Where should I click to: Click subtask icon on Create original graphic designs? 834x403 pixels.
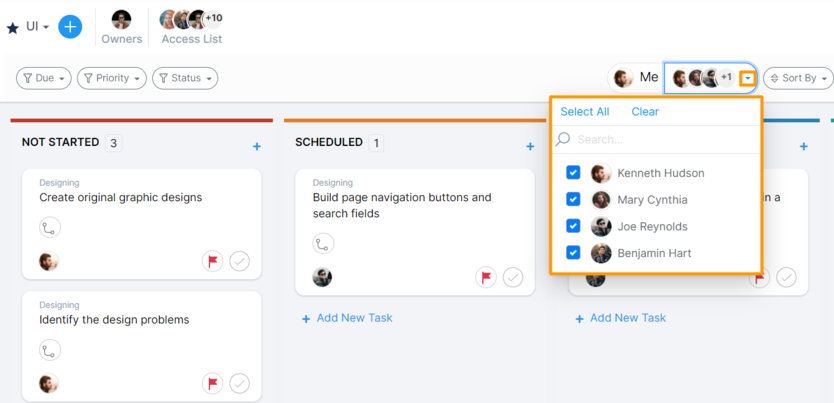click(x=49, y=228)
